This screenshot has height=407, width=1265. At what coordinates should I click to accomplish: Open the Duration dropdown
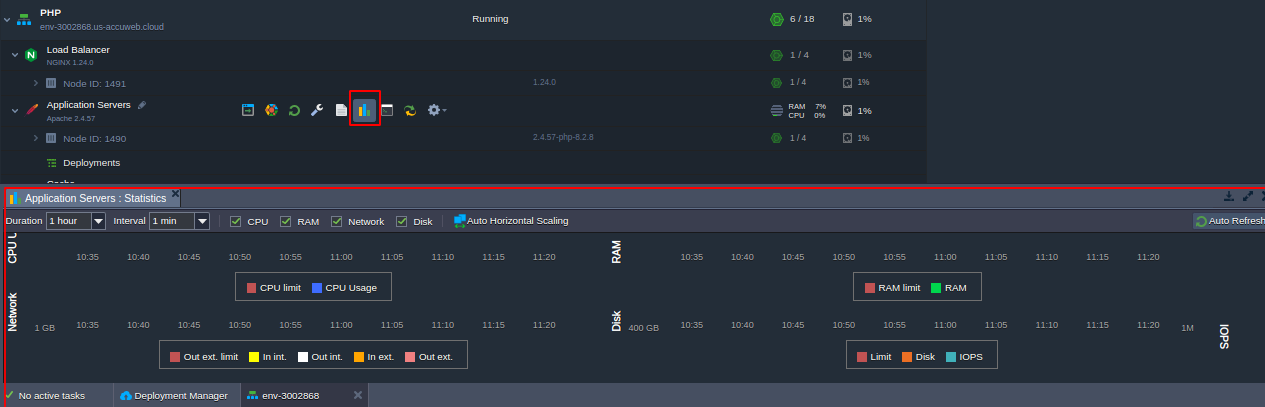coord(98,221)
